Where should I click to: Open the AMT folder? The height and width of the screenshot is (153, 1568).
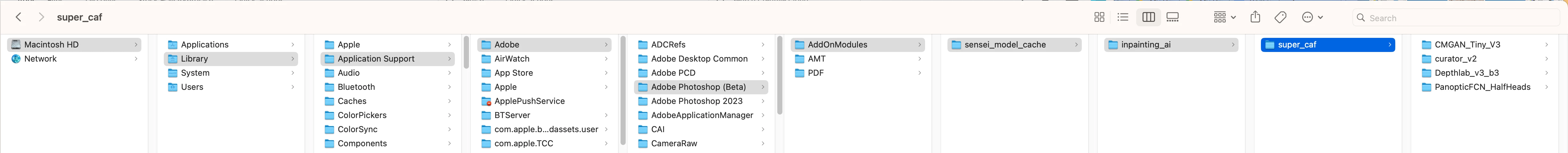point(858,58)
